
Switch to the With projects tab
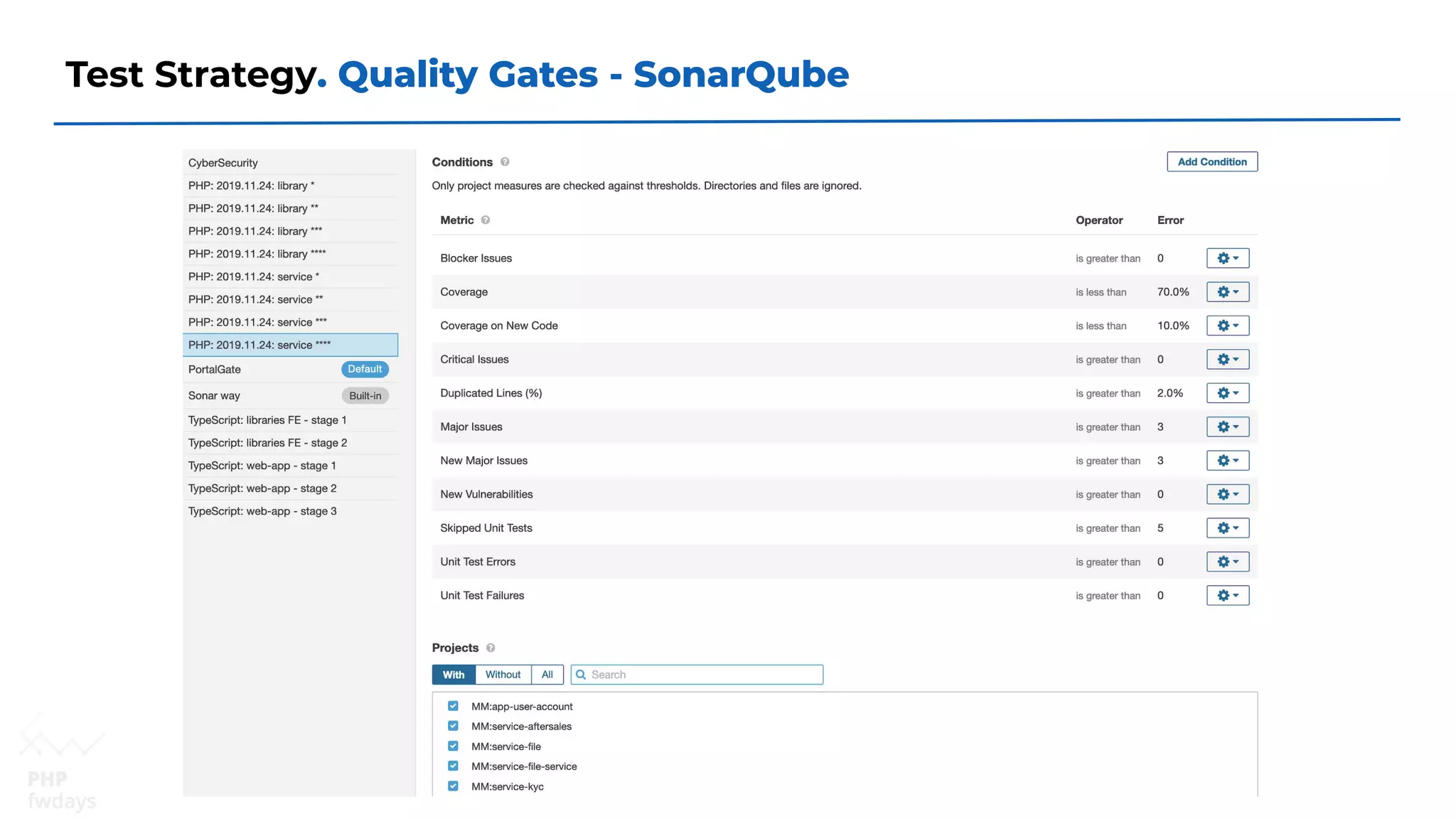click(x=454, y=675)
